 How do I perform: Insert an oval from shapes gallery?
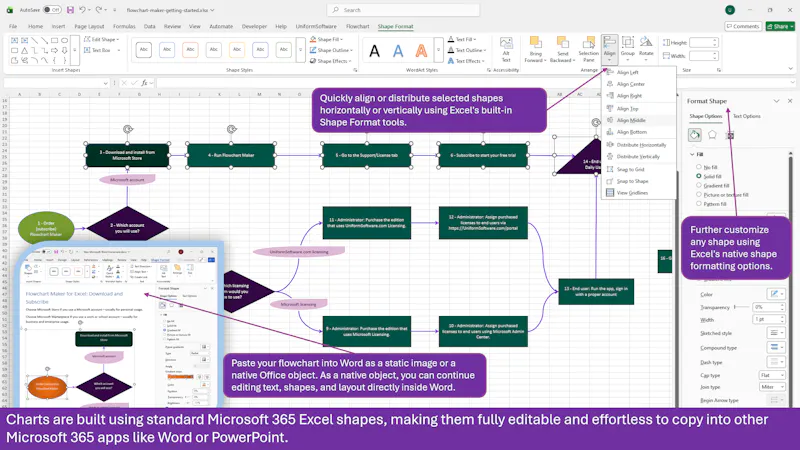(64, 40)
